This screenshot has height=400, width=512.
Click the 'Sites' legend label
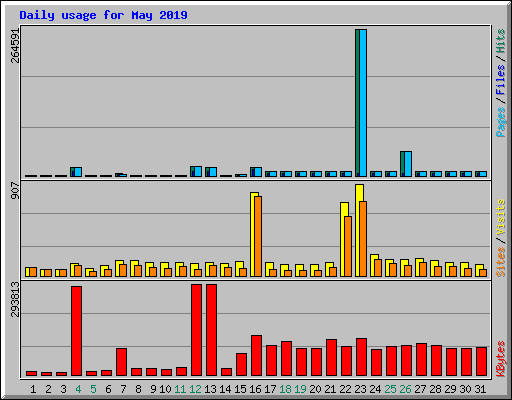[x=501, y=262]
